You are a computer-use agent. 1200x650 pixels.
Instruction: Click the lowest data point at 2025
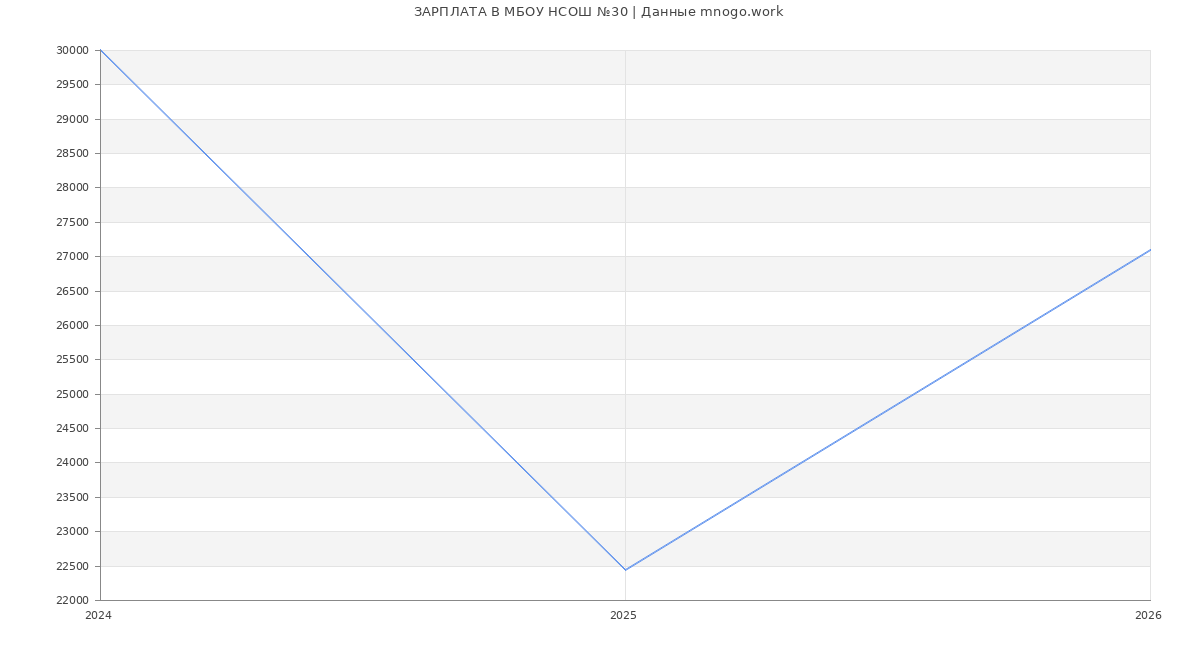pyautogui.click(x=625, y=570)
